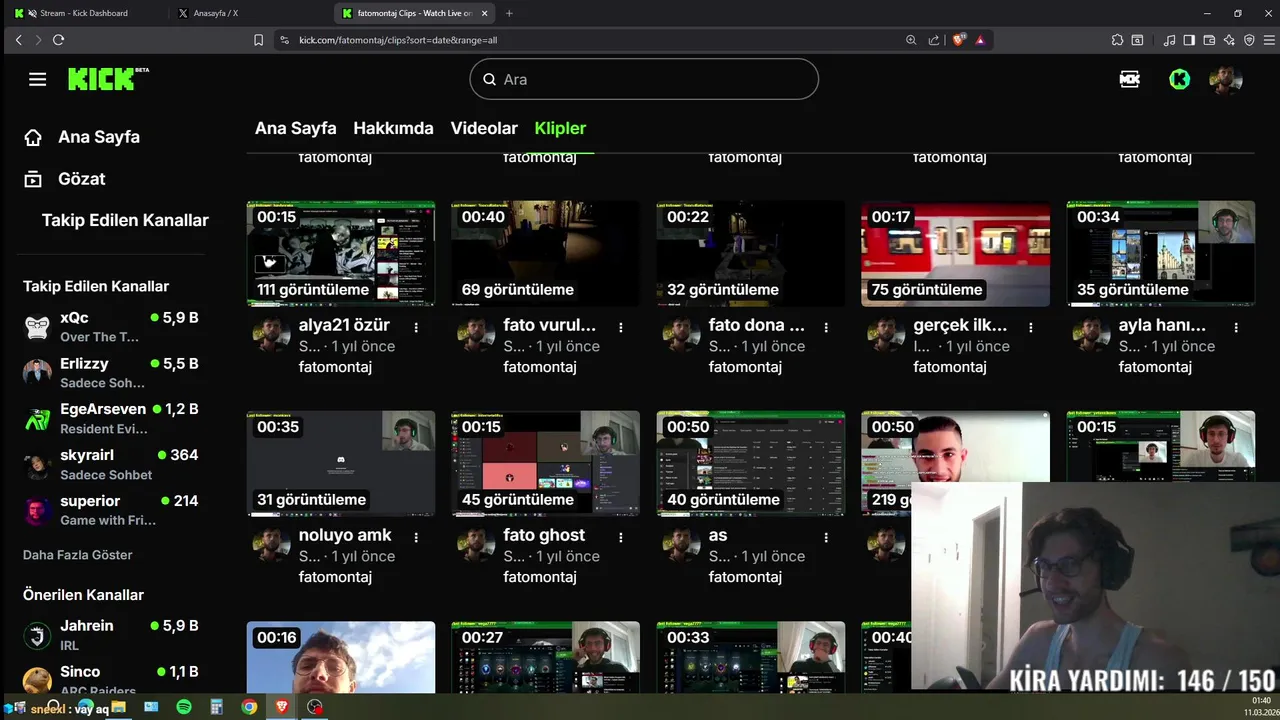Play the 'noluyo amk' clip thumbnail
The image size is (1280, 720).
341,463
